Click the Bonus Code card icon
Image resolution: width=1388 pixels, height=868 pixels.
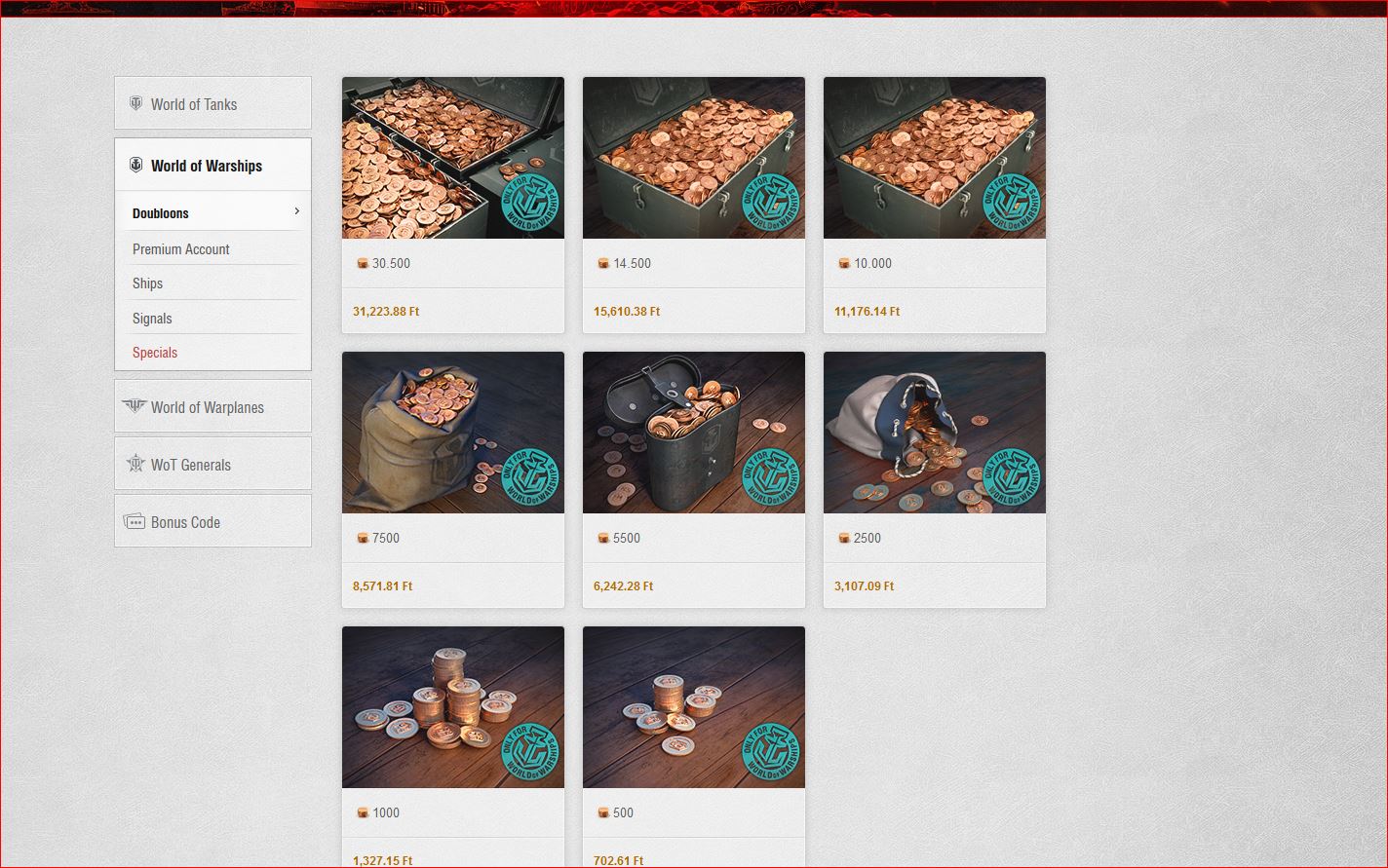(135, 521)
